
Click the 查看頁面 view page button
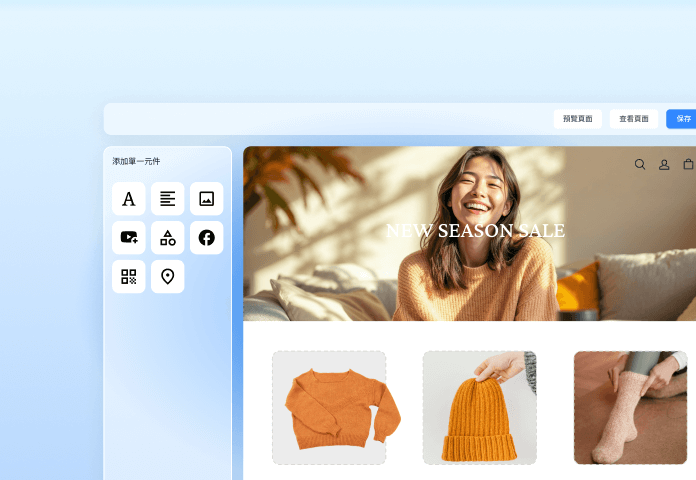click(634, 119)
